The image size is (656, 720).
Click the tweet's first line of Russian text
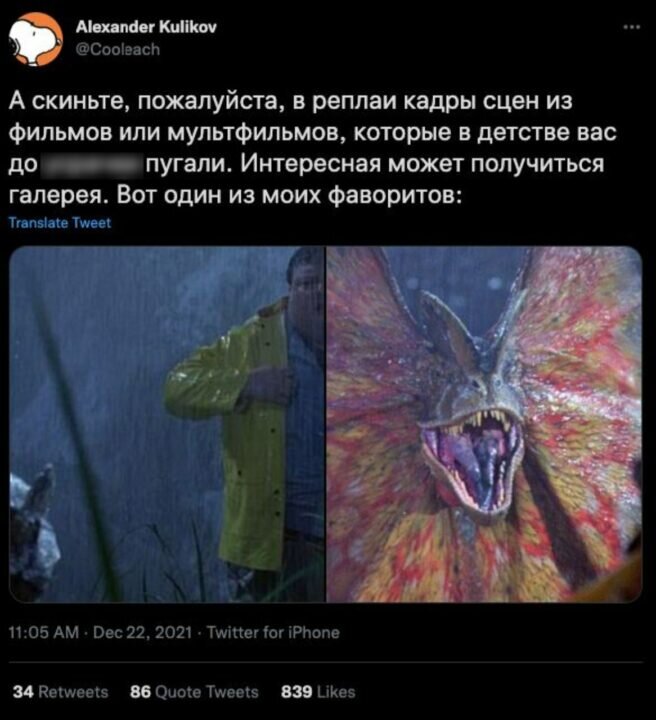point(291,101)
